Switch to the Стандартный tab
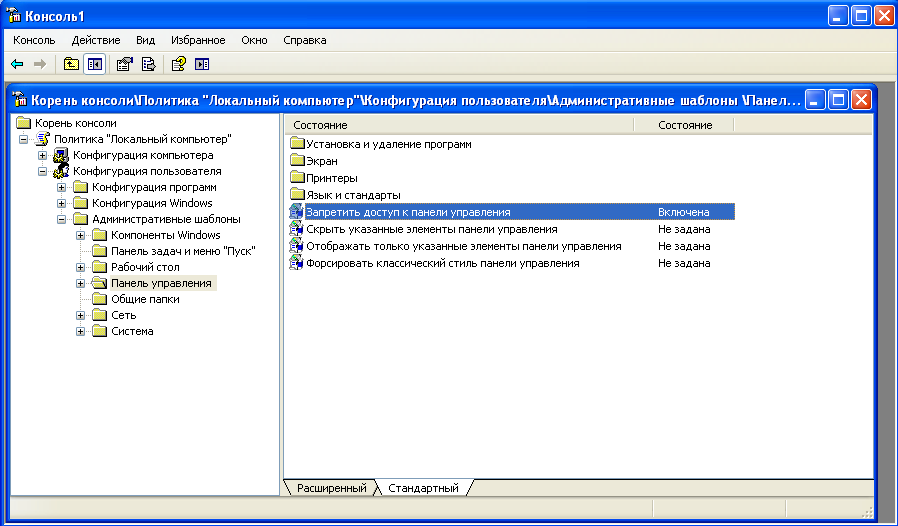 point(423,488)
